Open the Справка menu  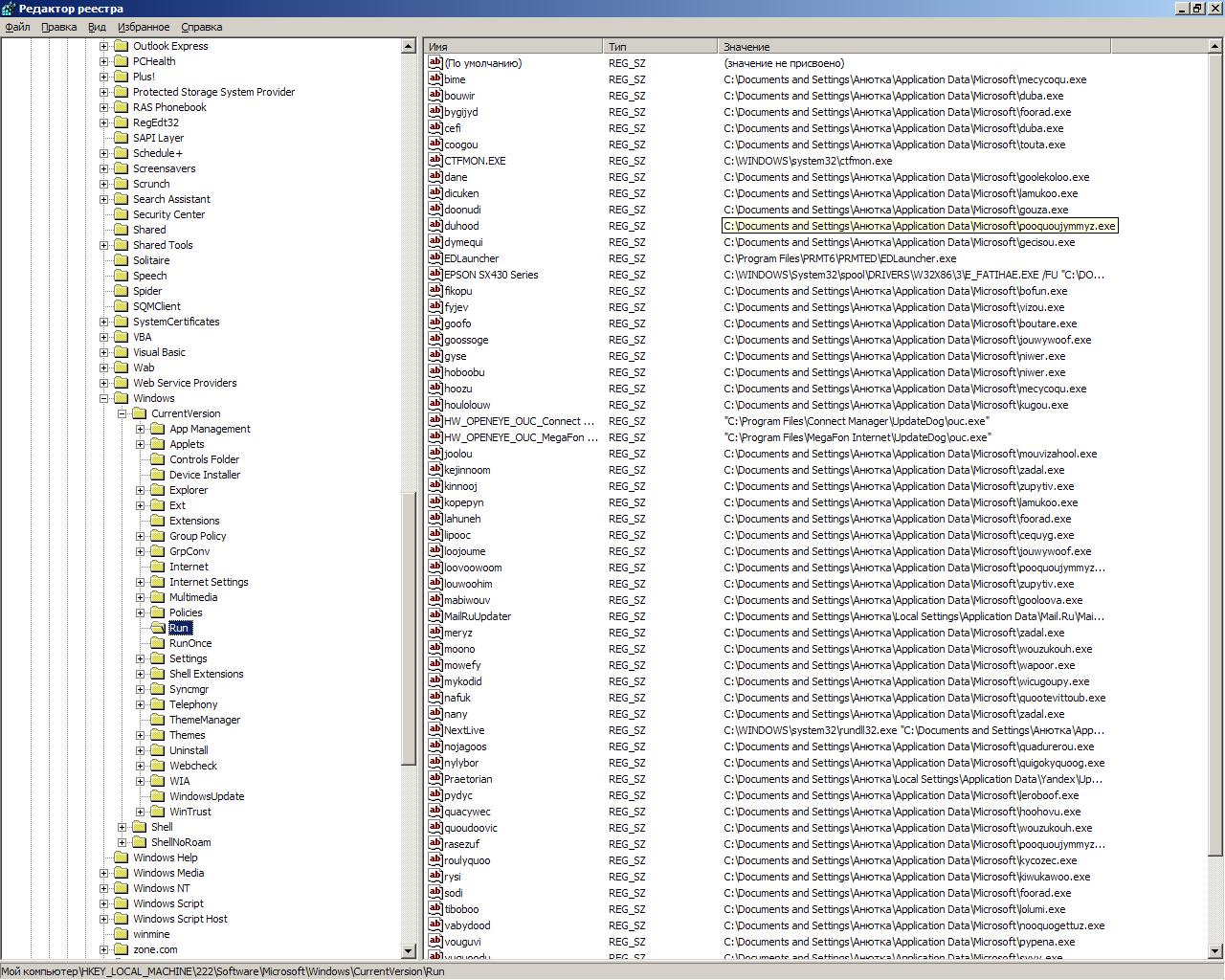pyautogui.click(x=201, y=27)
